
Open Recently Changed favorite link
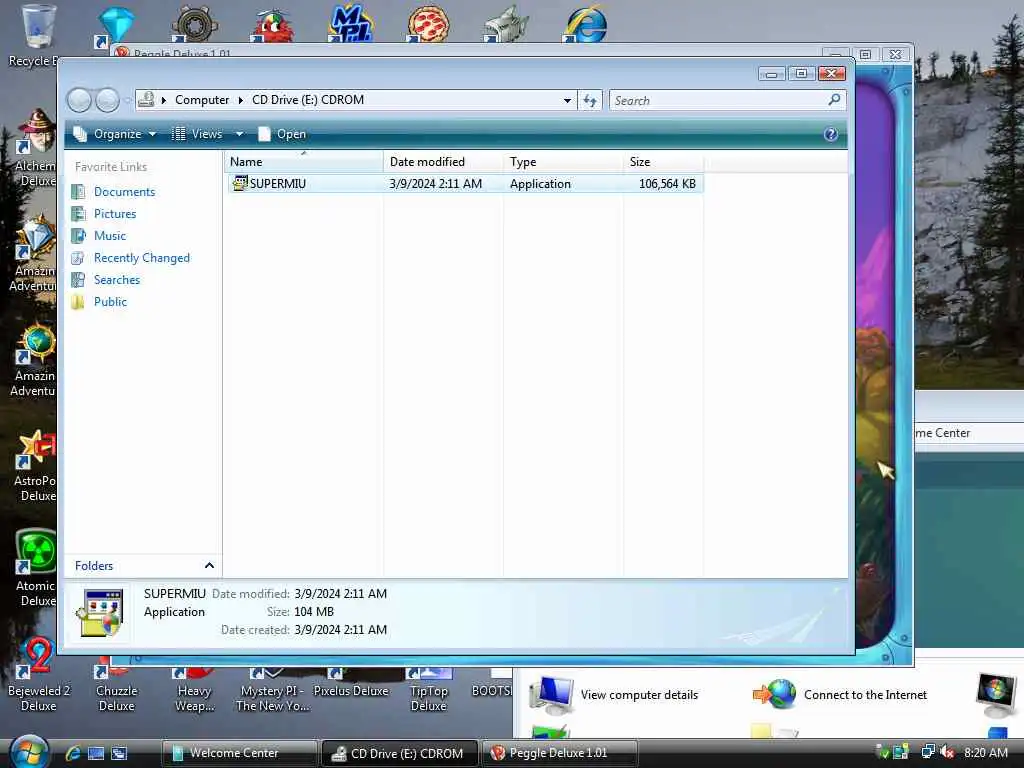coord(142,258)
